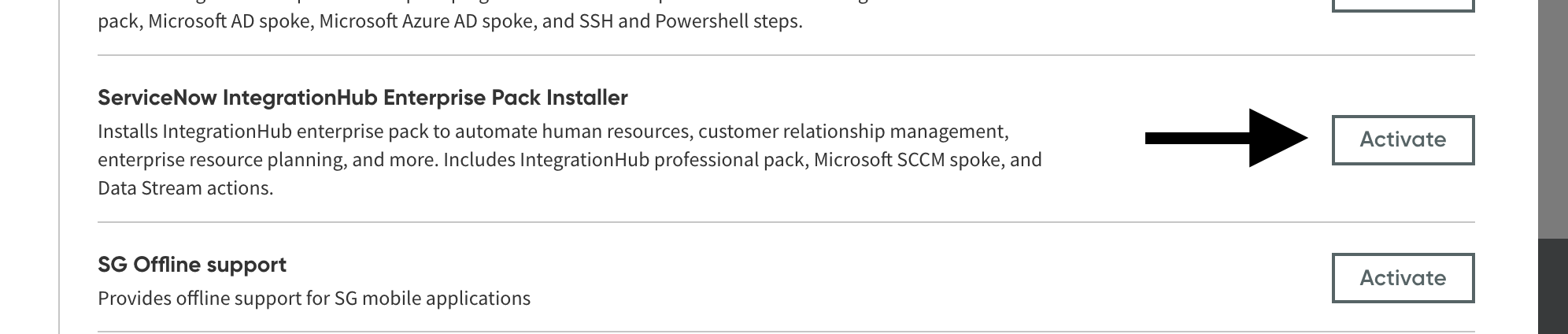Click the 'Provides offline support for SG mobile applications' text
The width and height of the screenshot is (1568, 334).
click(x=313, y=299)
